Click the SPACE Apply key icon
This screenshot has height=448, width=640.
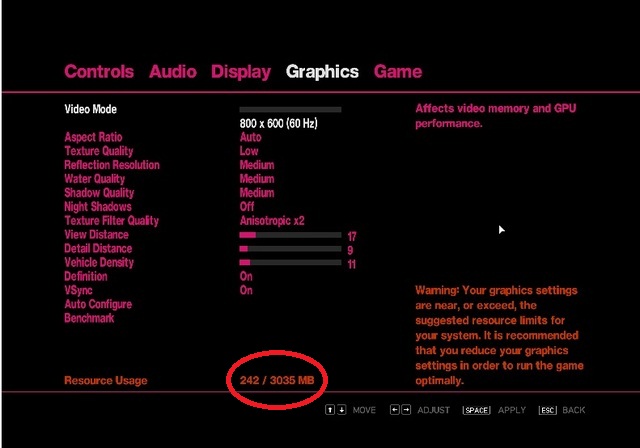[476, 410]
